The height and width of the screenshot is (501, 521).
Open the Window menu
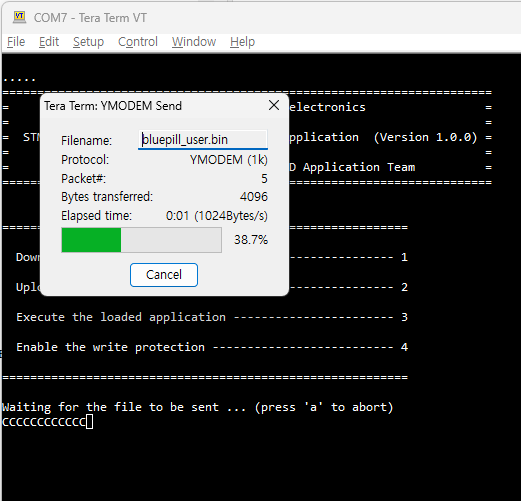tap(194, 42)
